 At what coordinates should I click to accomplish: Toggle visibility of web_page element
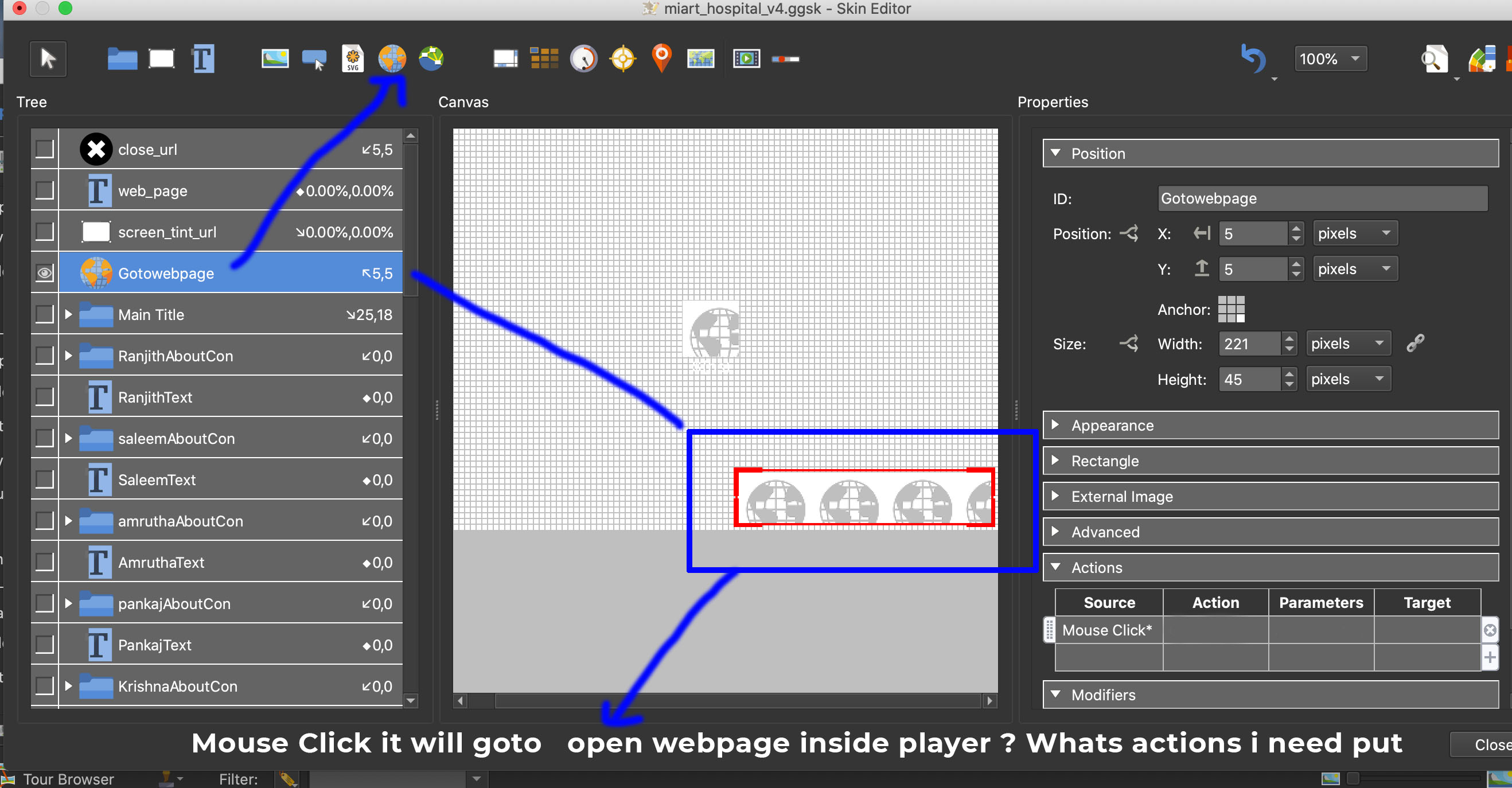click(43, 190)
